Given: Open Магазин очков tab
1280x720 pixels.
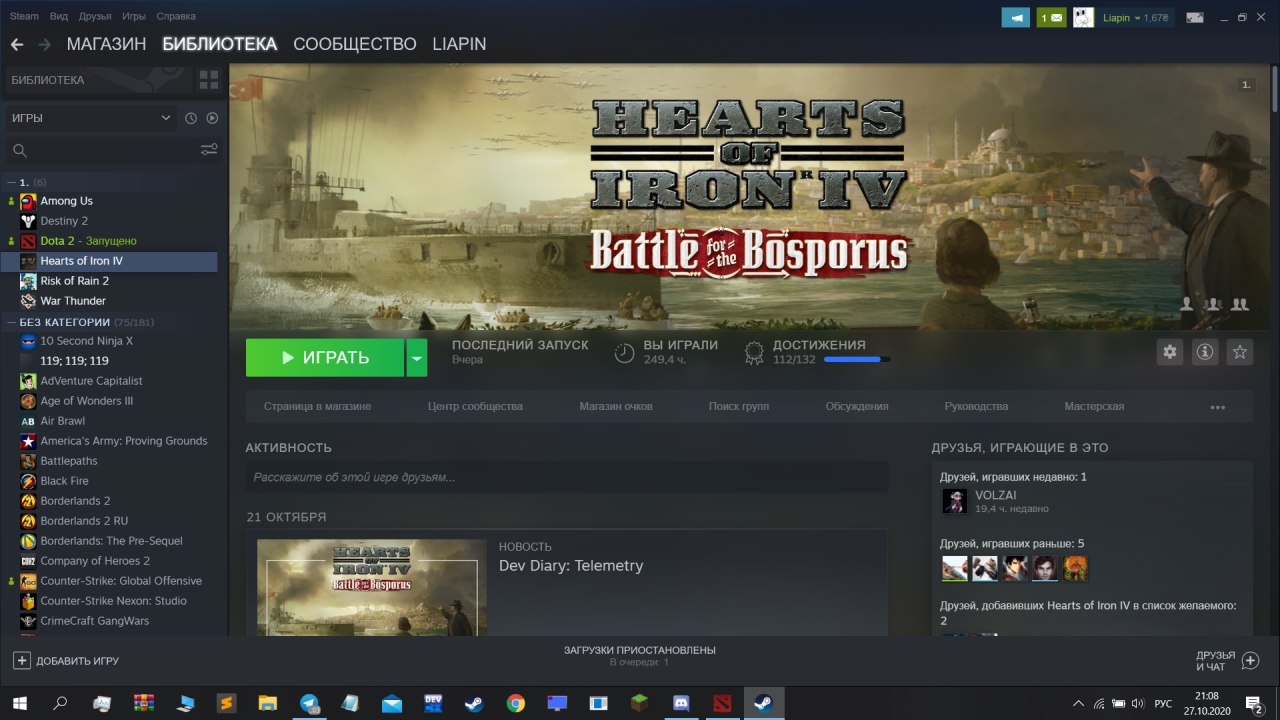Looking at the screenshot, I should [616, 406].
